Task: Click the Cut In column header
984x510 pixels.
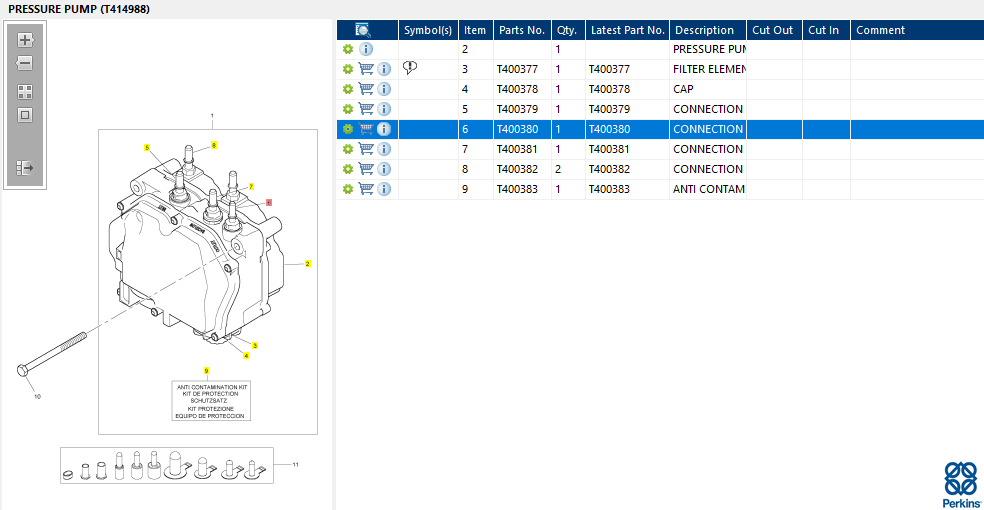Action: (x=826, y=30)
